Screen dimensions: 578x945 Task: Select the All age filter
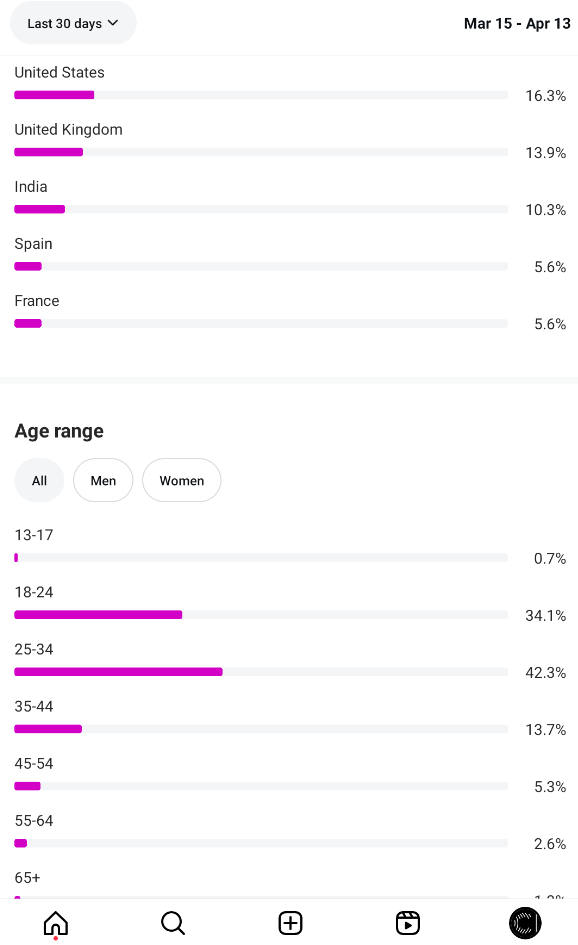pos(39,480)
